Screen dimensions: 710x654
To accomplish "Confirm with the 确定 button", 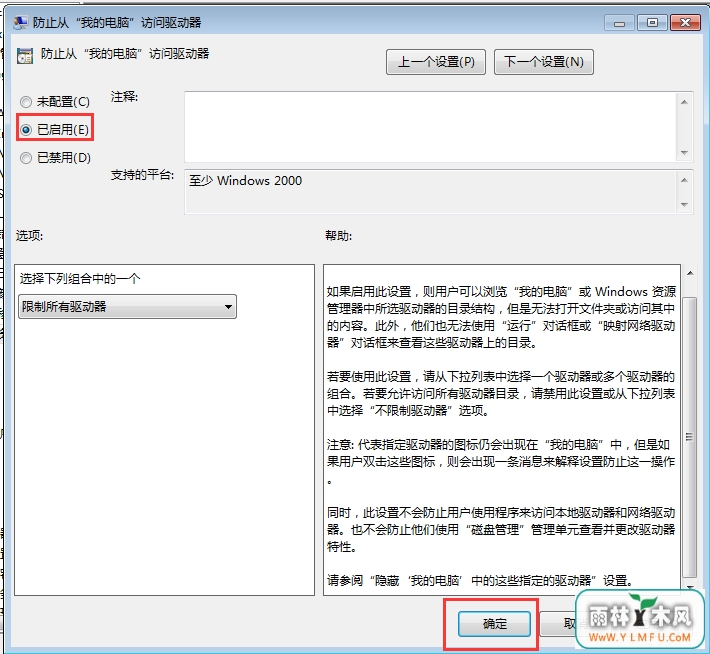I will [494, 624].
